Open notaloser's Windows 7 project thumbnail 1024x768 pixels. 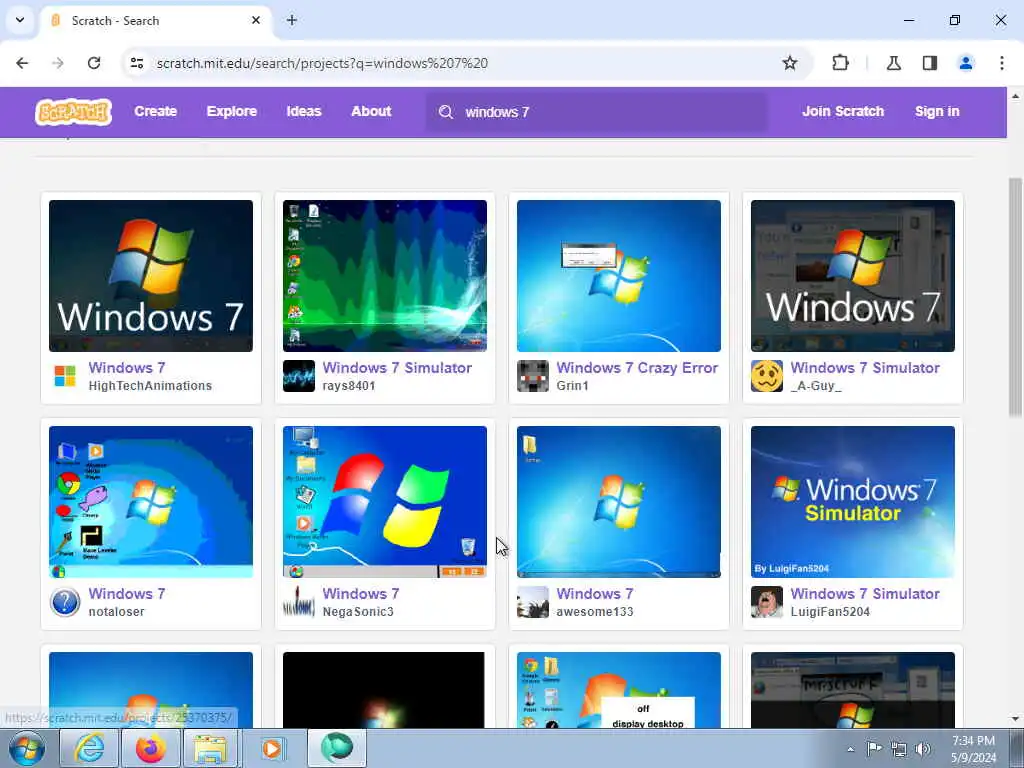tap(151, 502)
